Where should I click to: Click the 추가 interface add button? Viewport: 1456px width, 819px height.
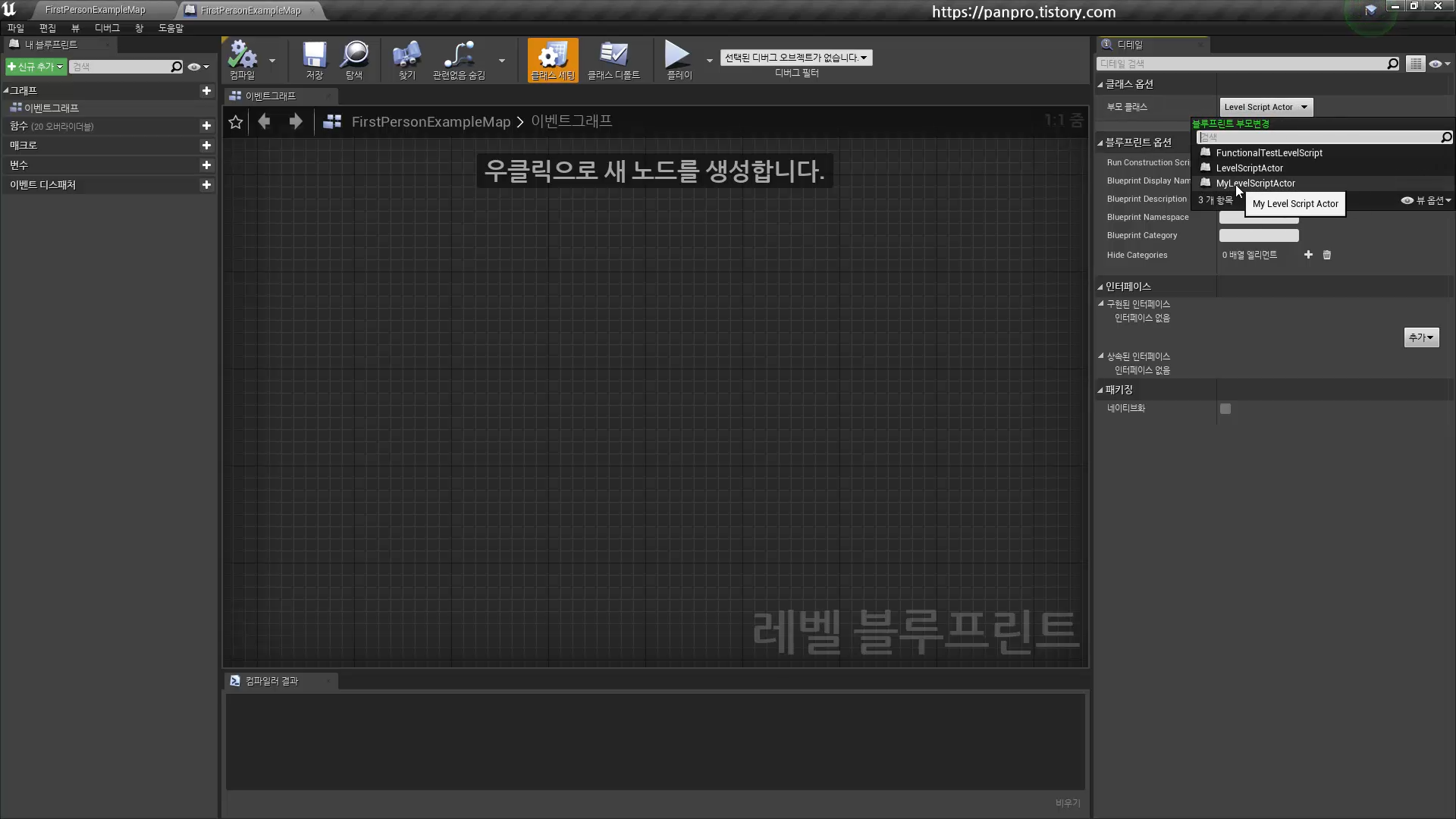[1420, 337]
